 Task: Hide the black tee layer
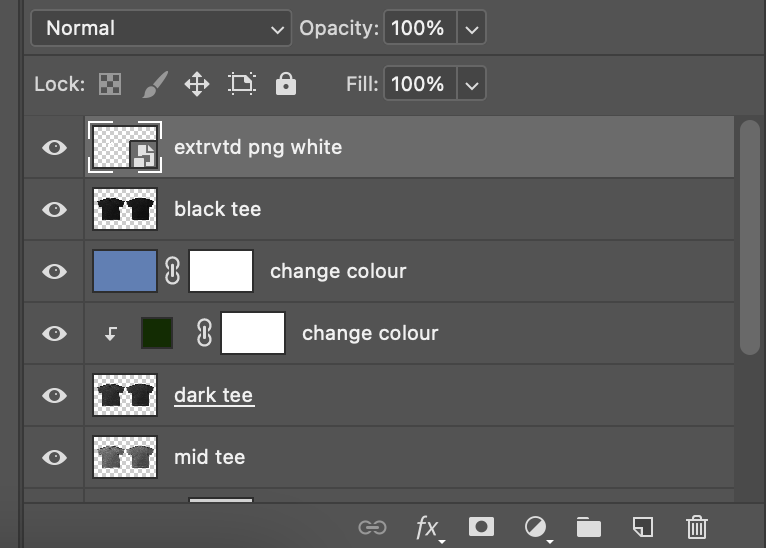55,209
